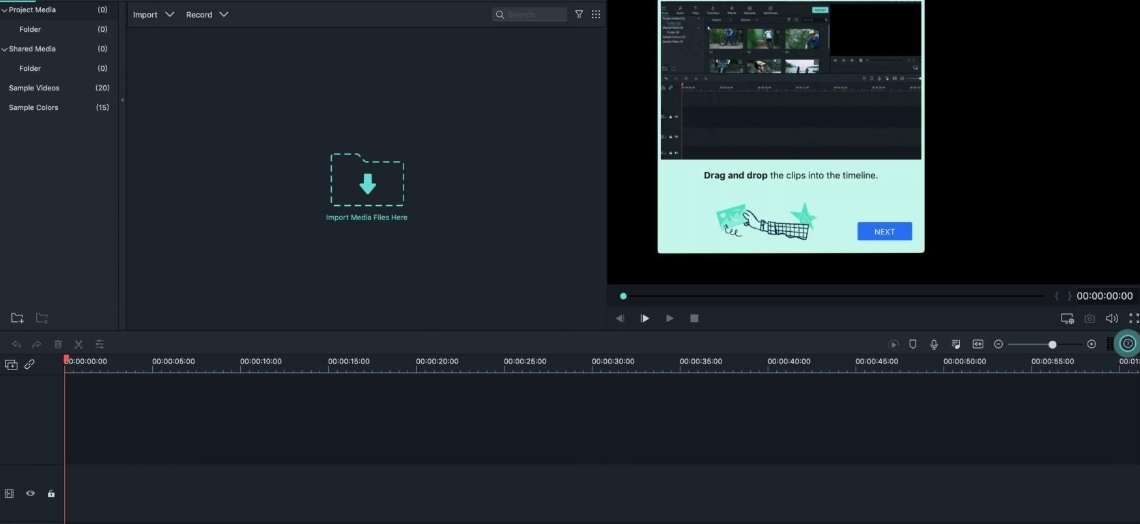
Task: Click the Undo arrow in timeline toolbar
Action: (16, 344)
